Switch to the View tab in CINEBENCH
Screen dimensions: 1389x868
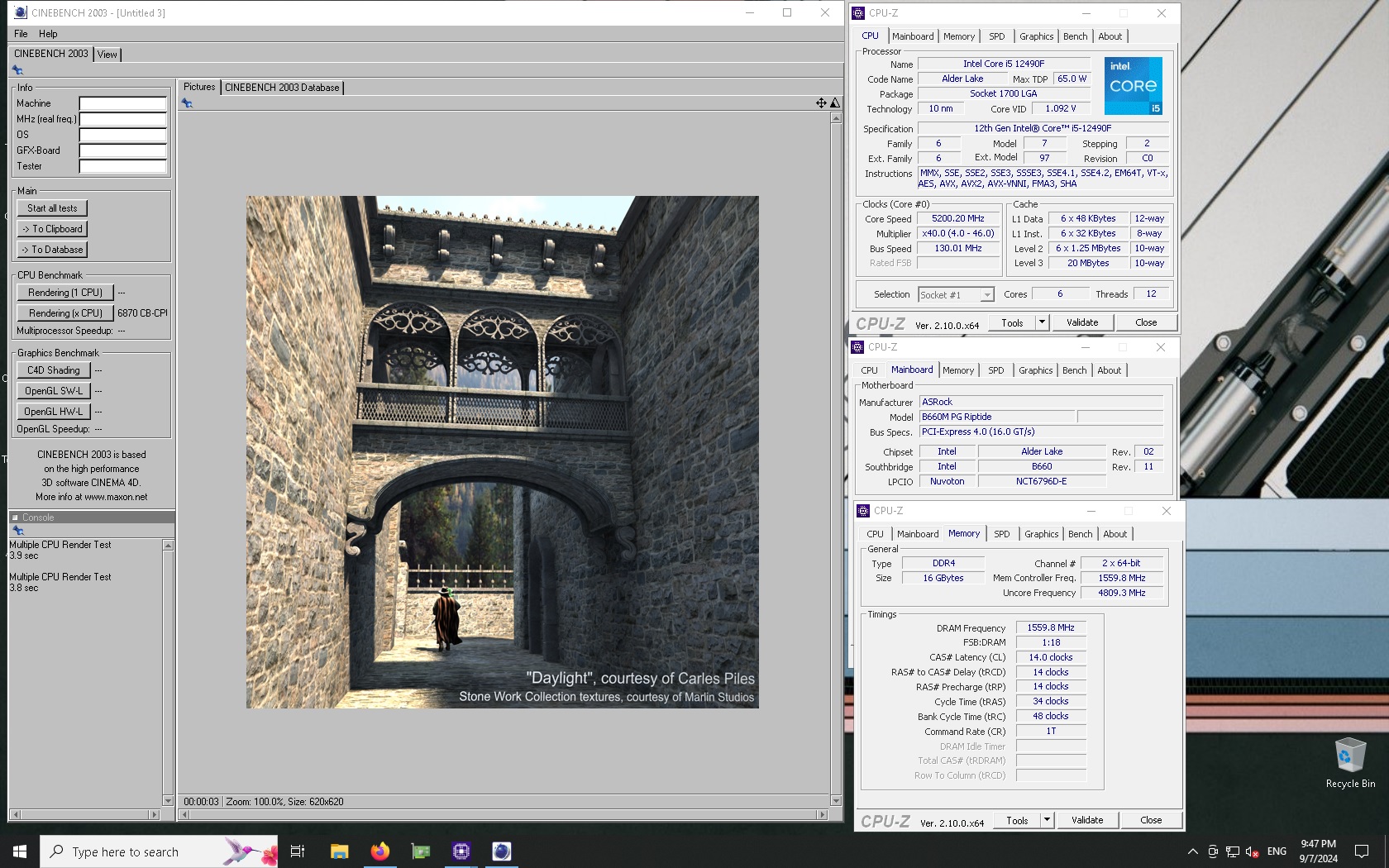[107, 55]
